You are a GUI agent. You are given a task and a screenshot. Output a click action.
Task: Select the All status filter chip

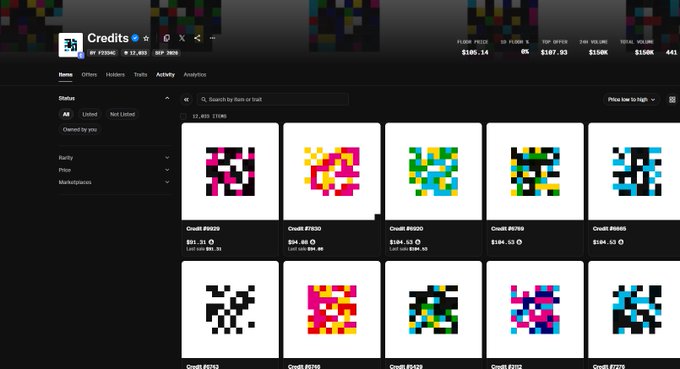click(x=66, y=114)
